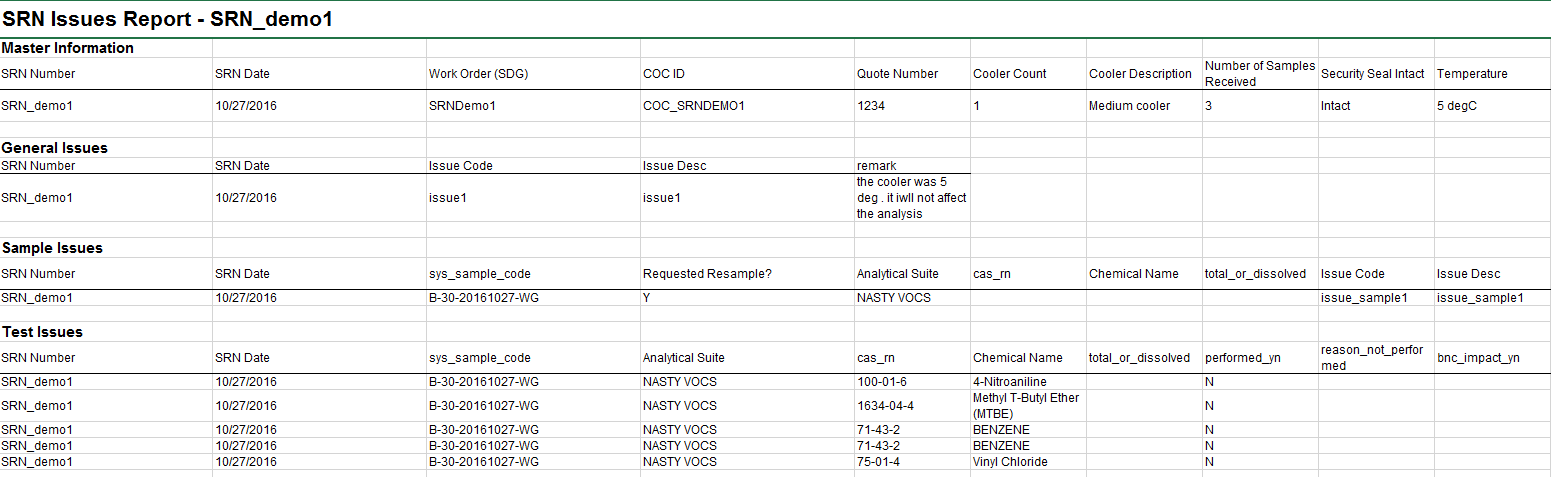Click the 5 degC temperature cell
The image size is (1551, 477).
point(1456,106)
